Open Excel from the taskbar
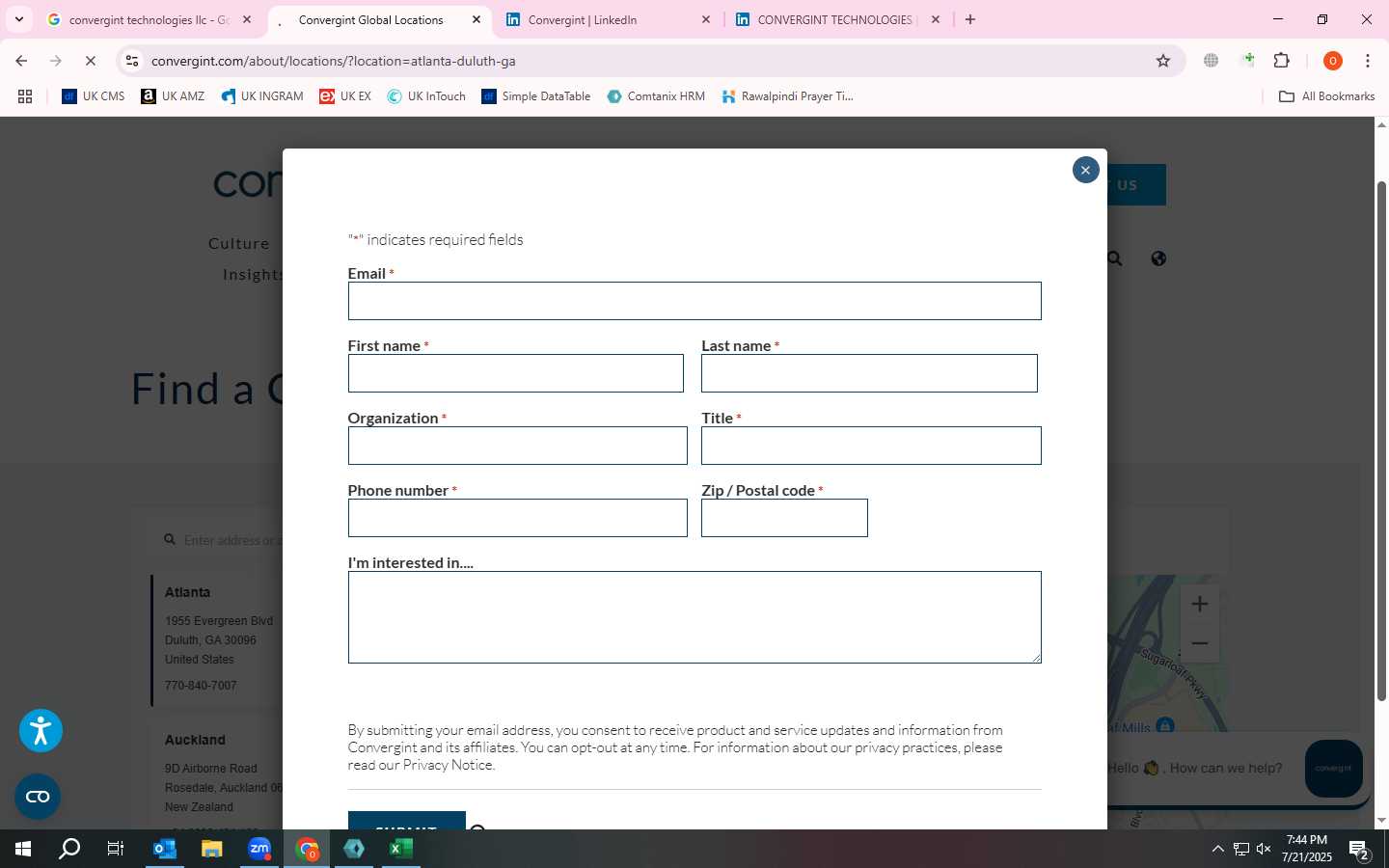This screenshot has width=1389, height=868. 401,849
